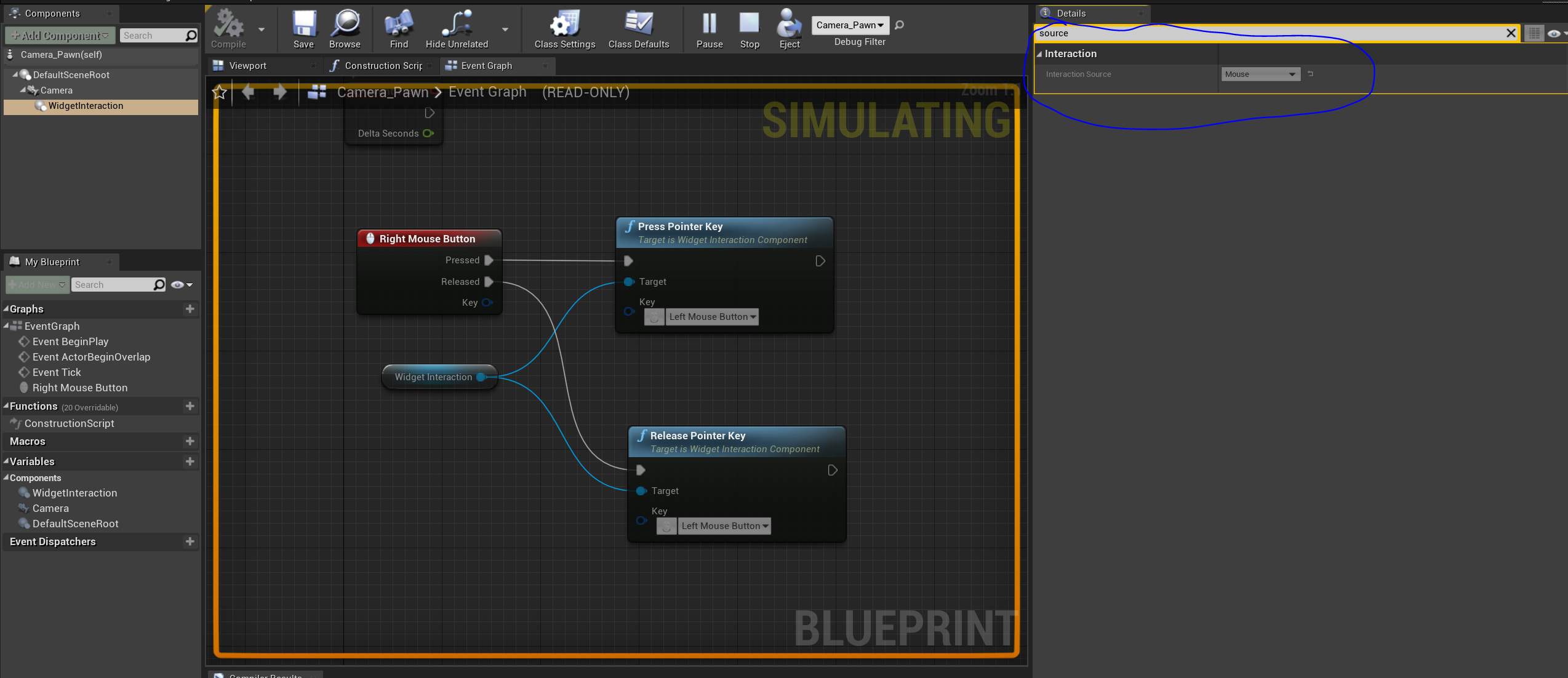Switch to the Construction Script tab

pos(382,65)
